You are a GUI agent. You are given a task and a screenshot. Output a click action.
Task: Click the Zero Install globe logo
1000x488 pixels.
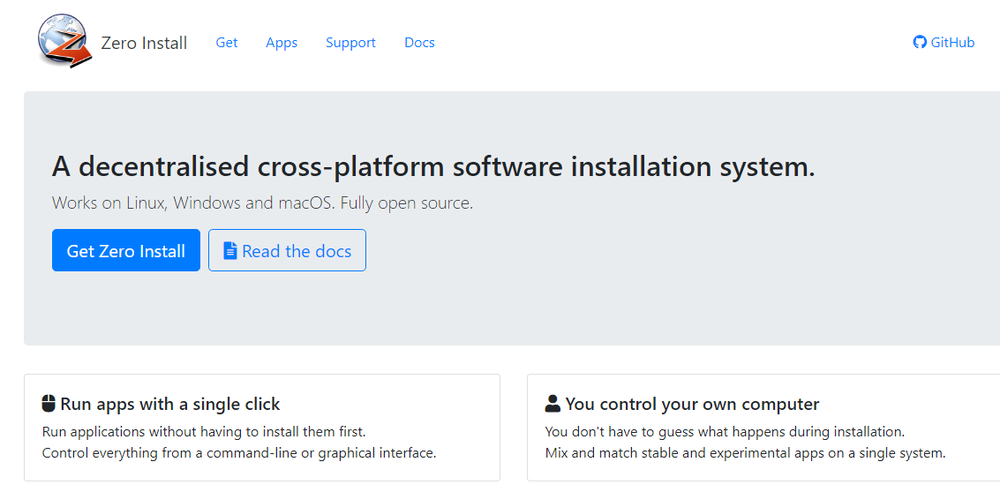pyautogui.click(x=64, y=41)
